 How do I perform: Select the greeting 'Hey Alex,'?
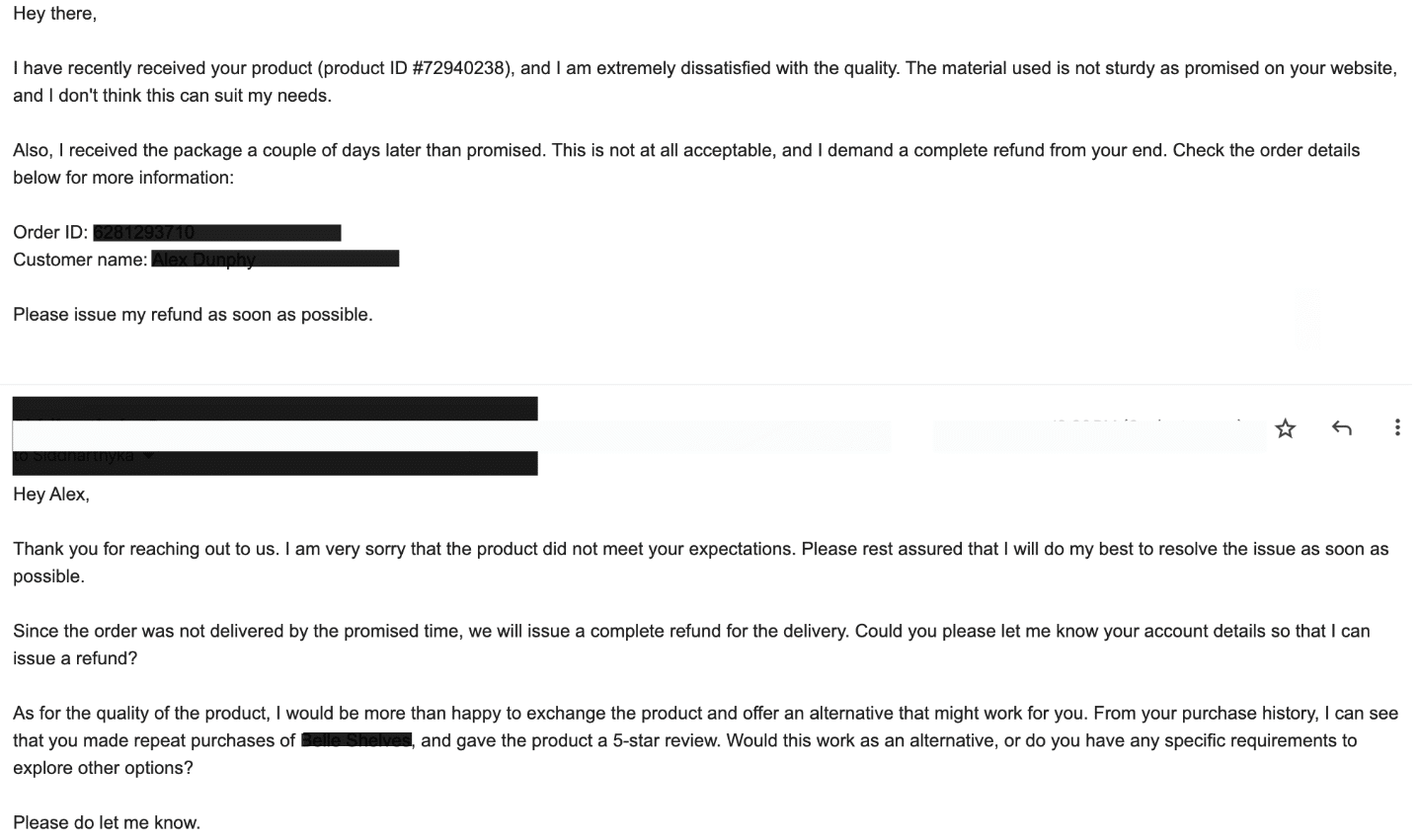pyautogui.click(x=50, y=494)
